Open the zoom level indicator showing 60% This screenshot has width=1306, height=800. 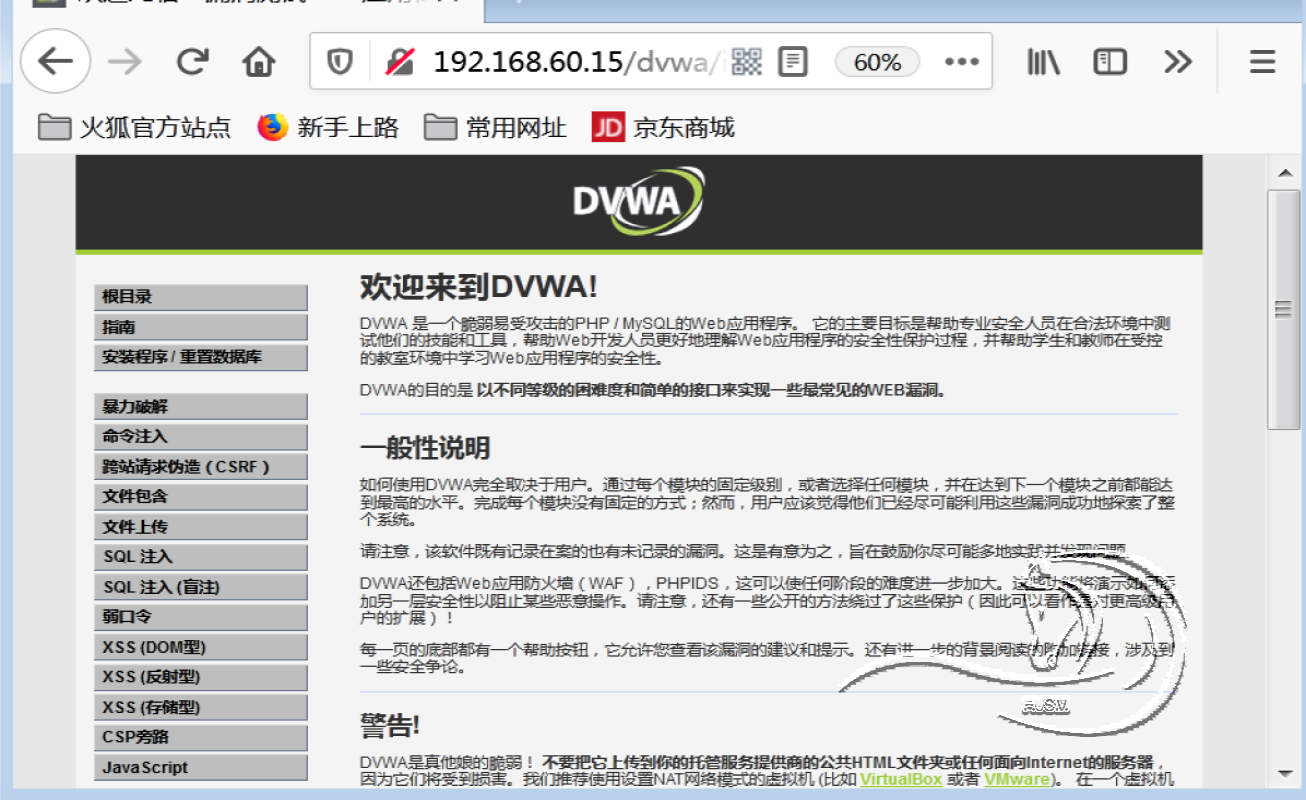click(x=876, y=61)
